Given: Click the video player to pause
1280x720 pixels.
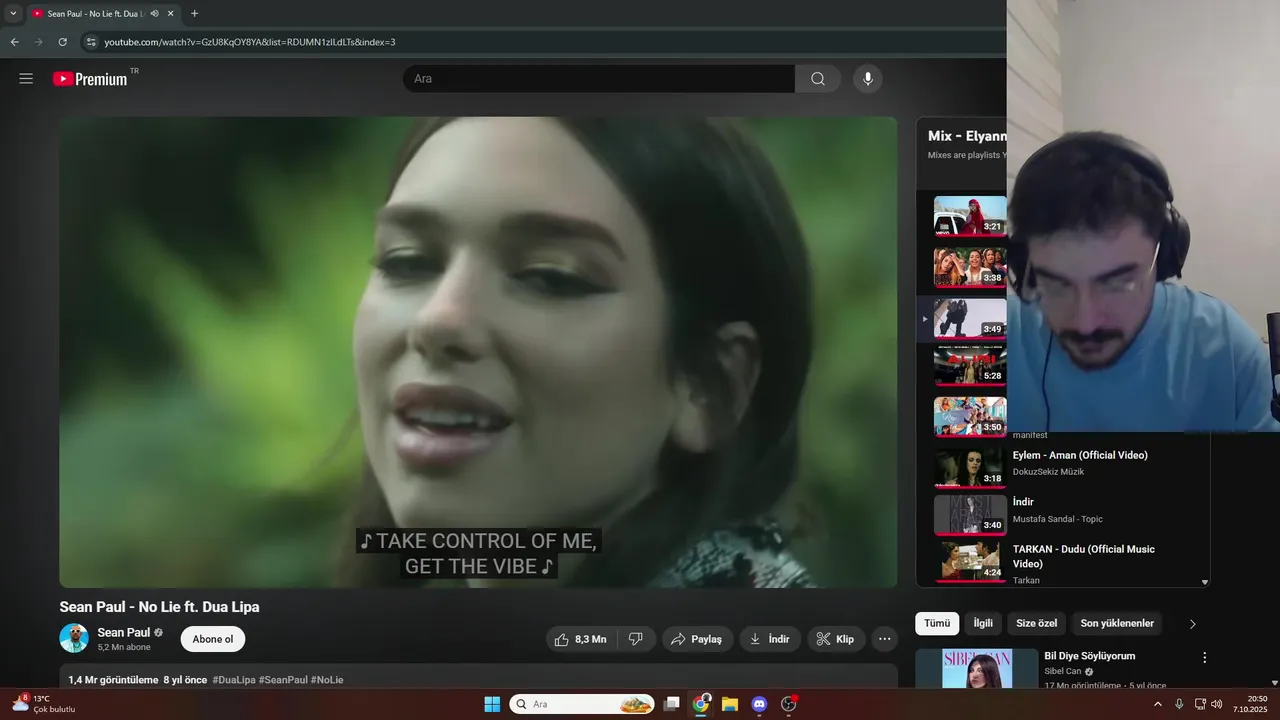Looking at the screenshot, I should [478, 352].
